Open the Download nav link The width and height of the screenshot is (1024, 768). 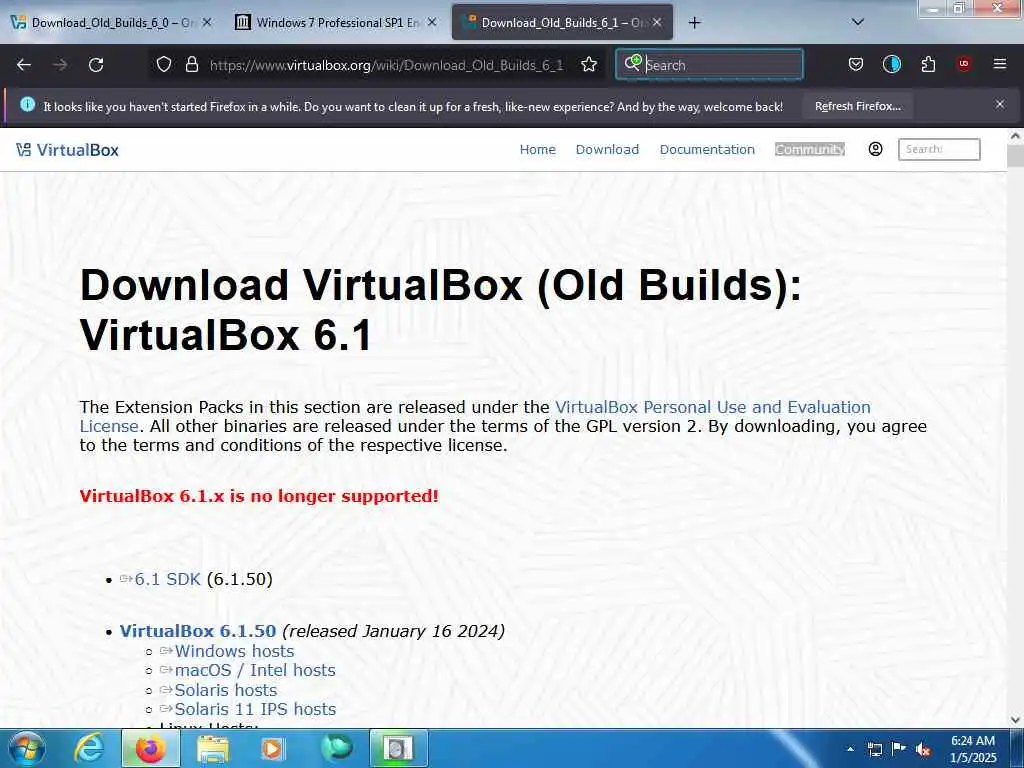click(x=607, y=150)
